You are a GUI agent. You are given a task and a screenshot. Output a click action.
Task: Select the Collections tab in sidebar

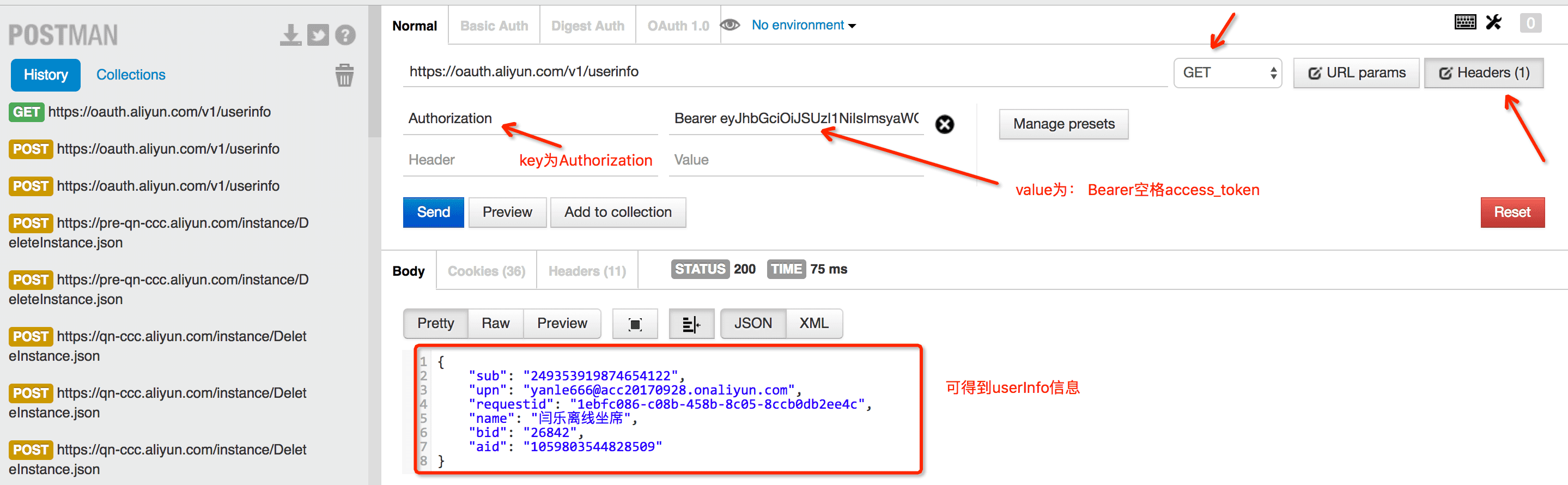pyautogui.click(x=131, y=75)
